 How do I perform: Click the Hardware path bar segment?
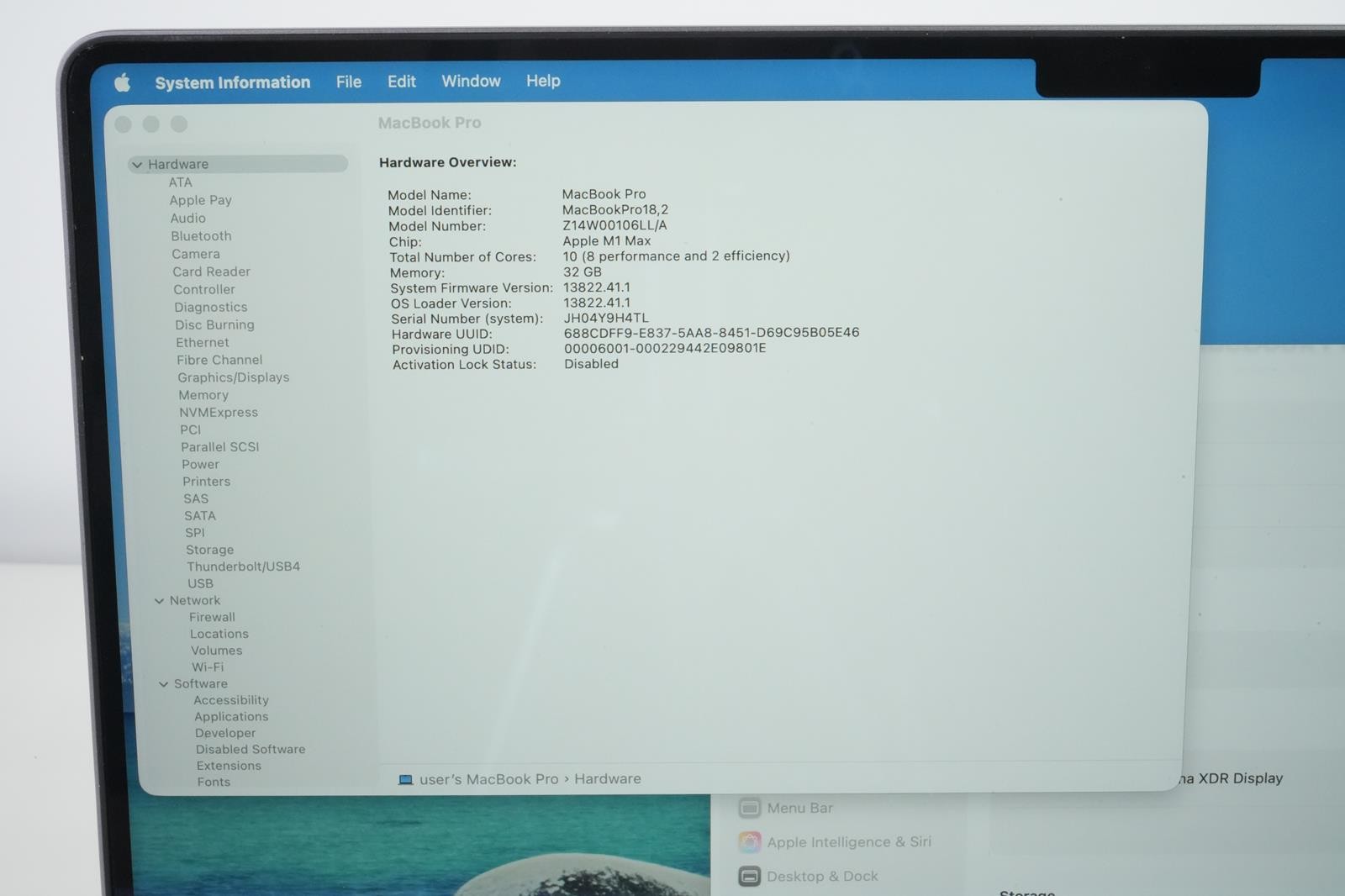[x=608, y=779]
